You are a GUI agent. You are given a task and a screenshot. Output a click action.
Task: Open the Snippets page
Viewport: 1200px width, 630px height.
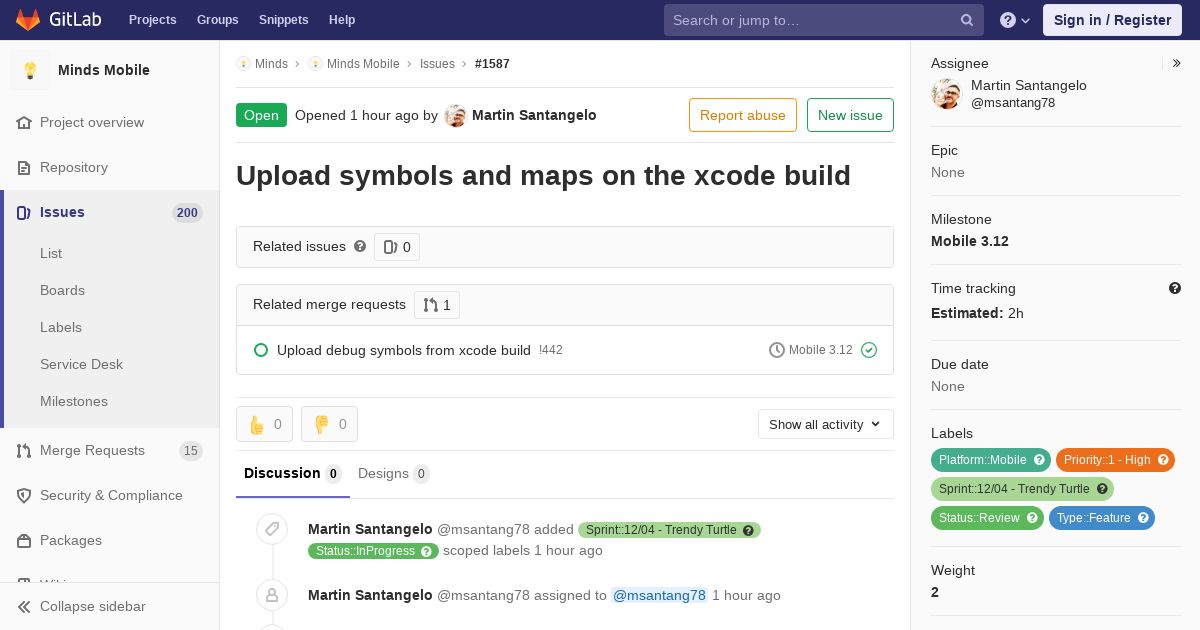[283, 20]
